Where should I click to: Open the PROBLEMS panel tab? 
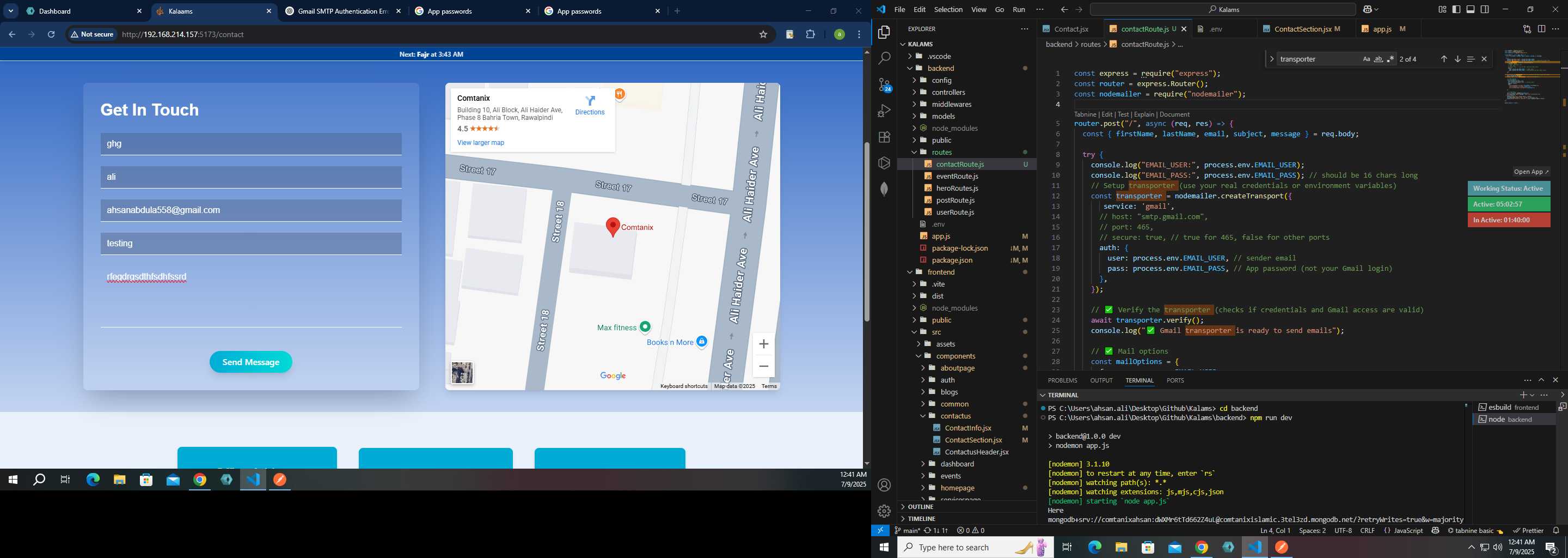[1062, 380]
